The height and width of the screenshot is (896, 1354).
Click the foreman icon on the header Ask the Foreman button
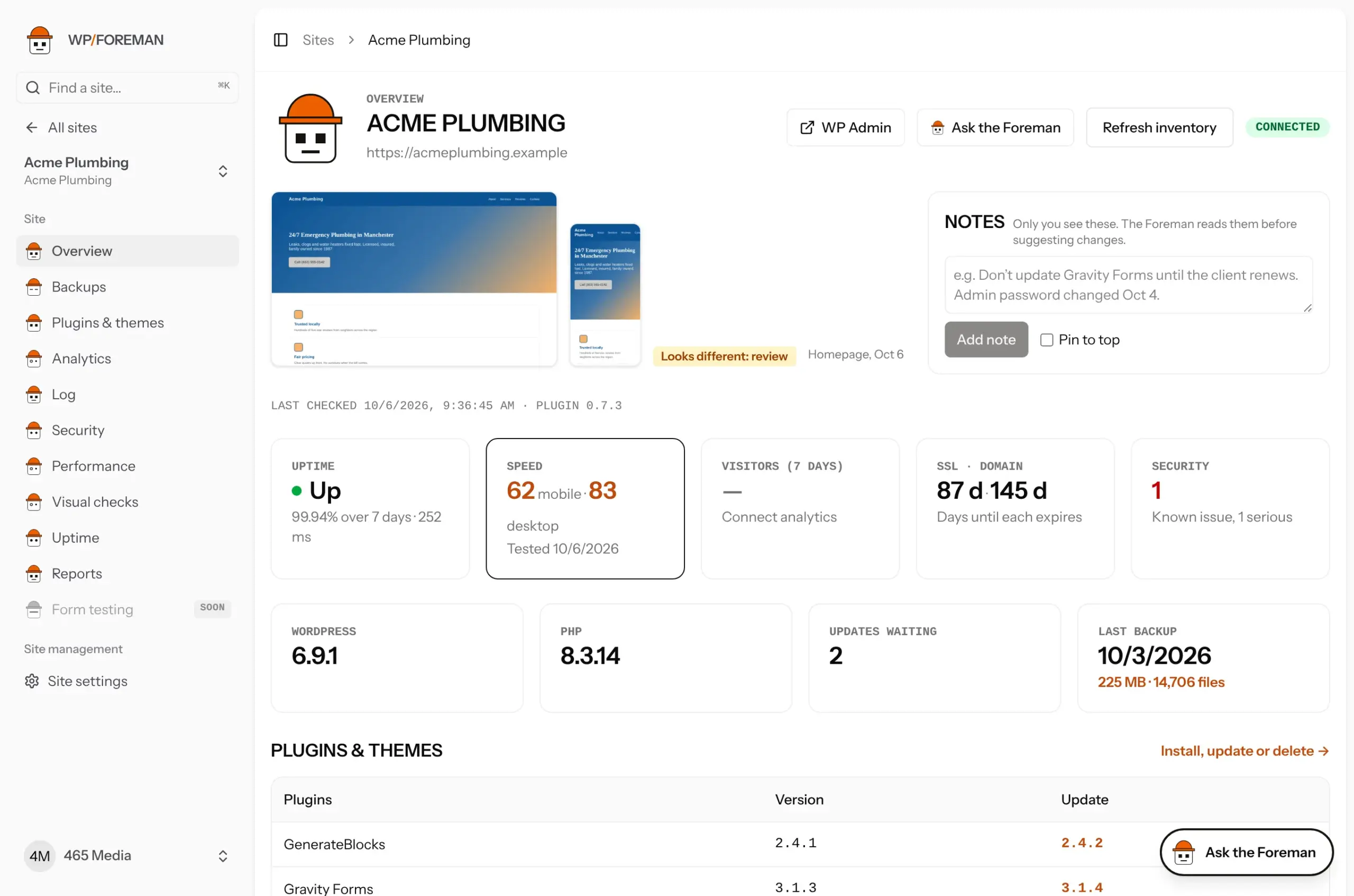click(938, 127)
